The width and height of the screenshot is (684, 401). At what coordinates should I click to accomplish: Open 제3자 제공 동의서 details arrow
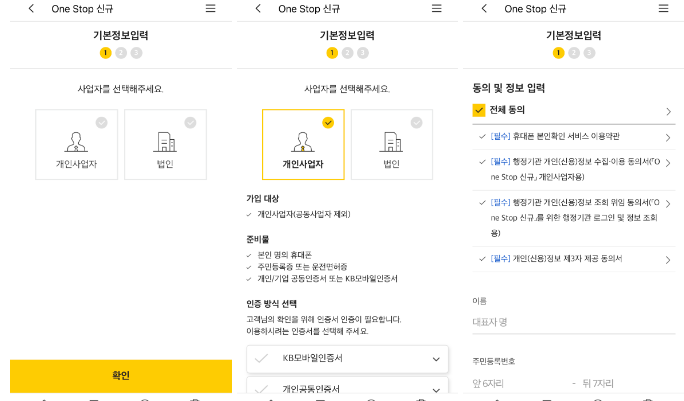point(668,260)
